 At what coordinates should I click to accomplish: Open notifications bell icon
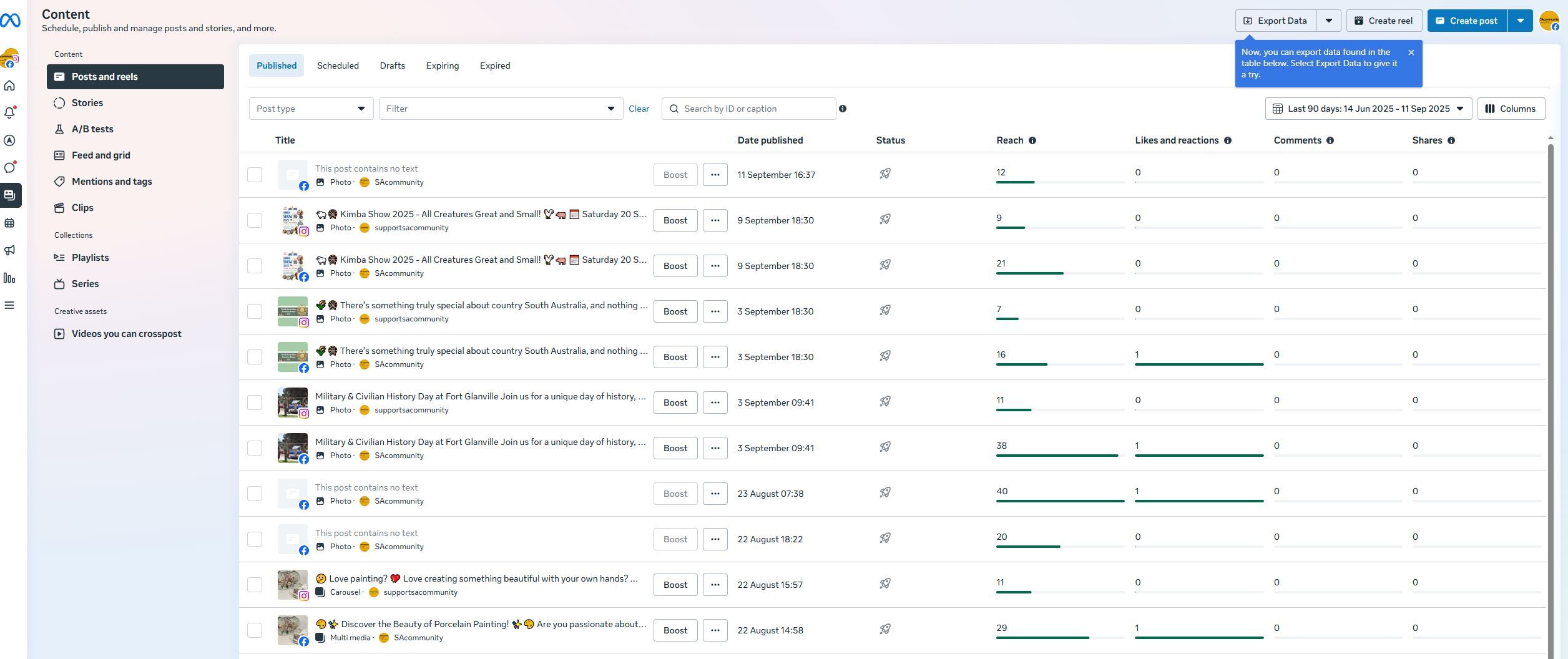click(x=10, y=113)
